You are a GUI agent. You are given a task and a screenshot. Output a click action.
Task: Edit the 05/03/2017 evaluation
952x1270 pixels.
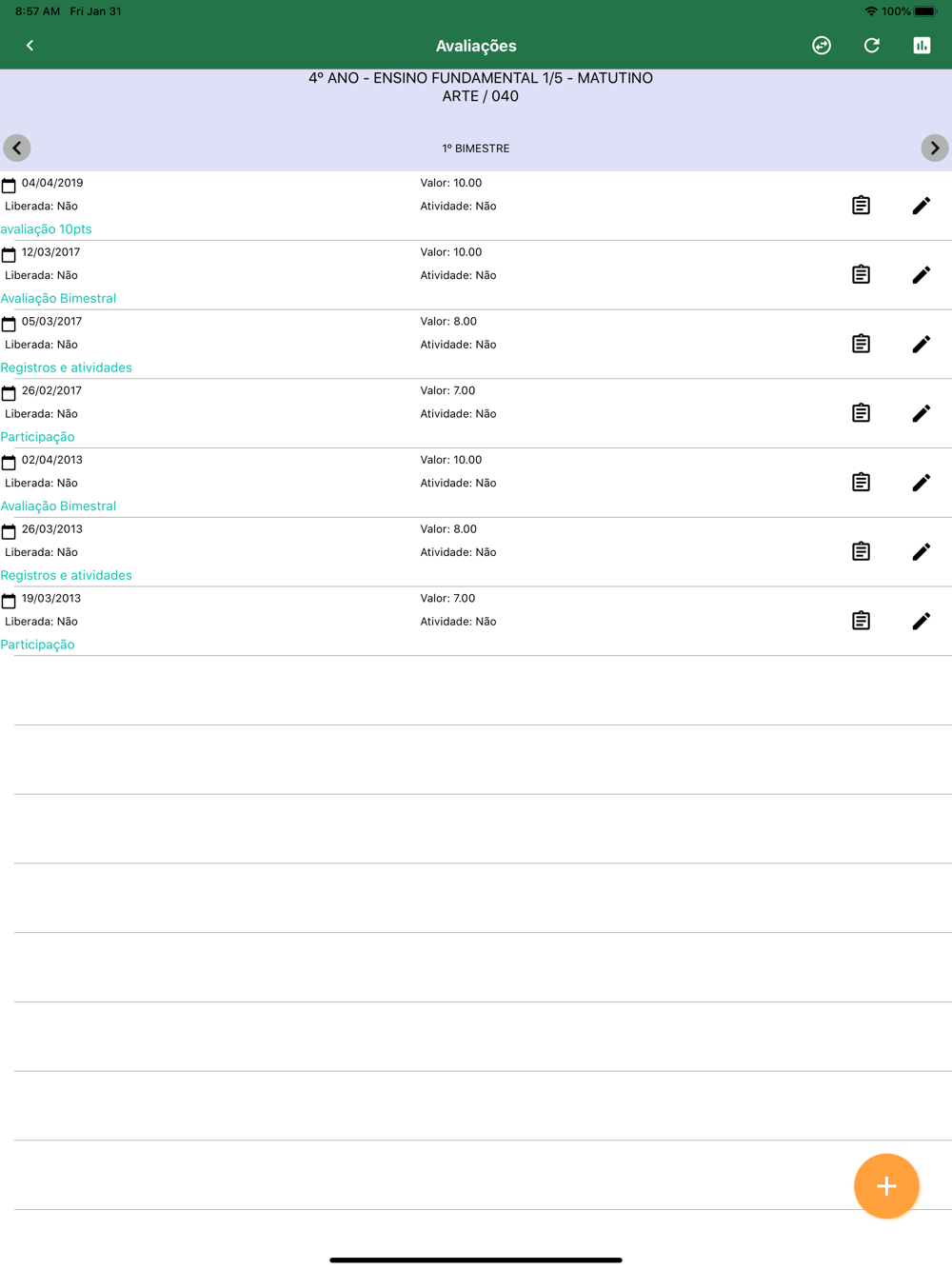tap(922, 344)
